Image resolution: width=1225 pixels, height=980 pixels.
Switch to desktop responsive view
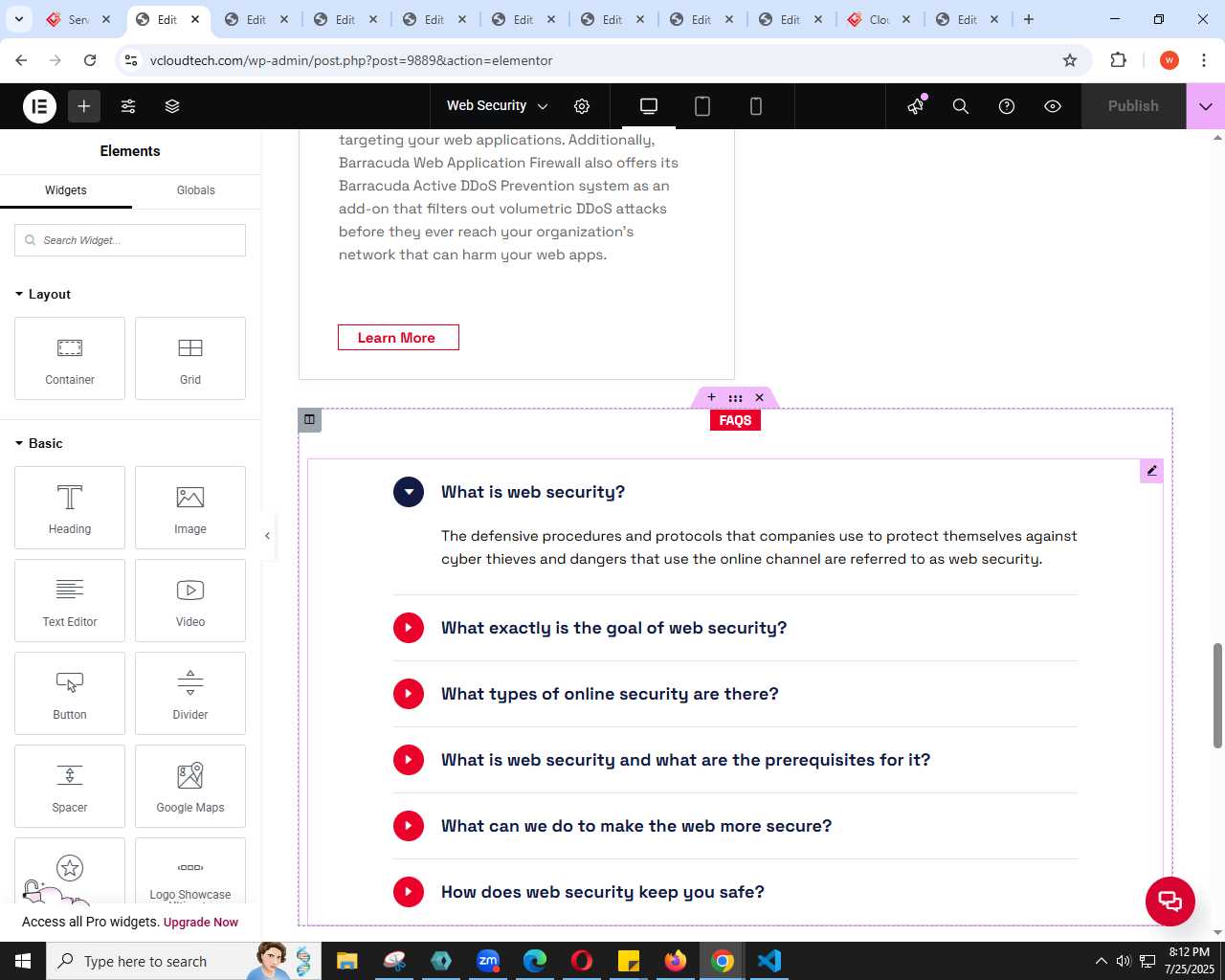pos(649,106)
